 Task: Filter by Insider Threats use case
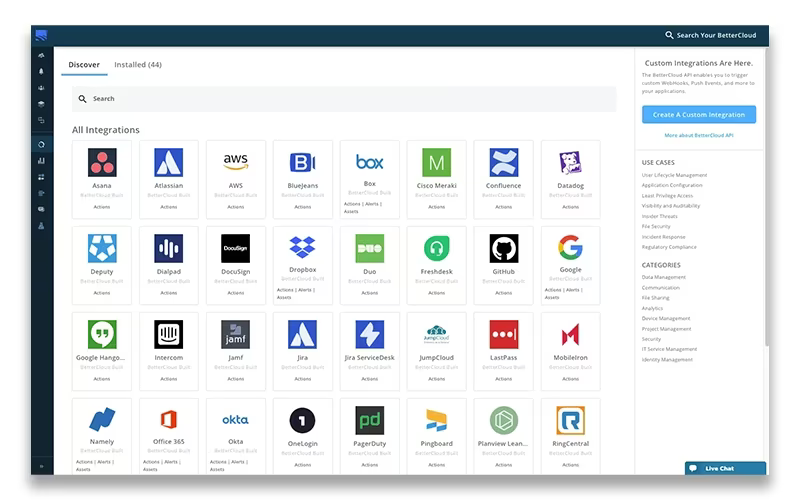(x=659, y=216)
